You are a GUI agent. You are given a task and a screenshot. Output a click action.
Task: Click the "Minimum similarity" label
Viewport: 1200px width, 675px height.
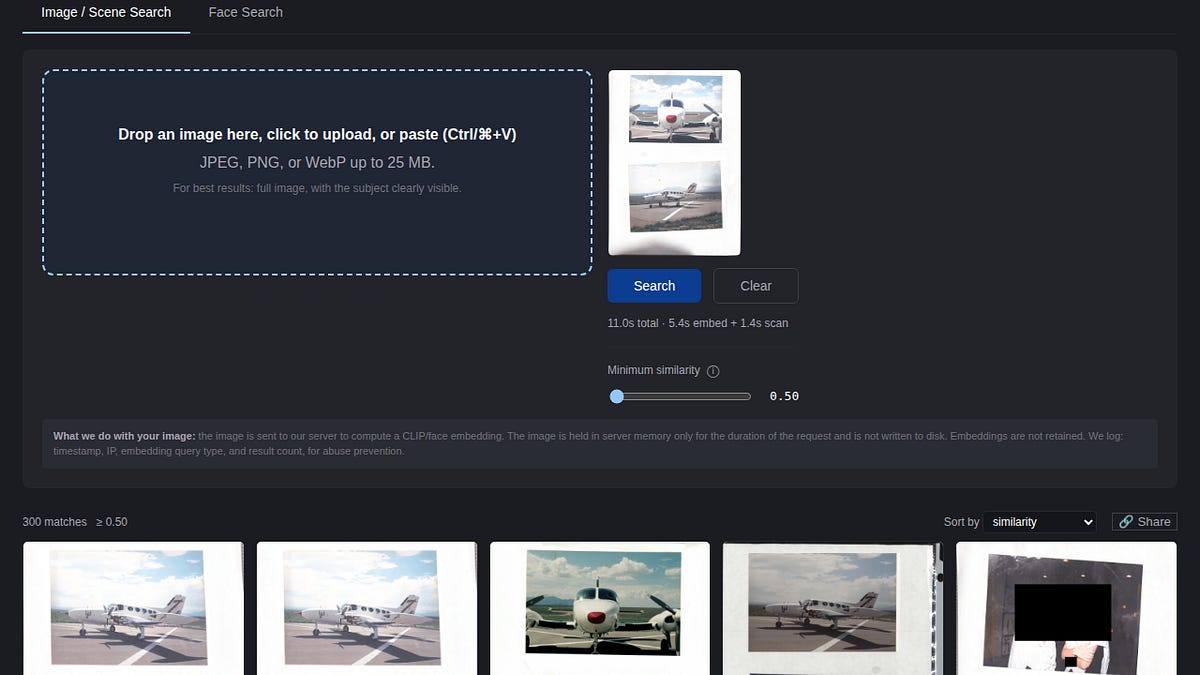point(654,371)
